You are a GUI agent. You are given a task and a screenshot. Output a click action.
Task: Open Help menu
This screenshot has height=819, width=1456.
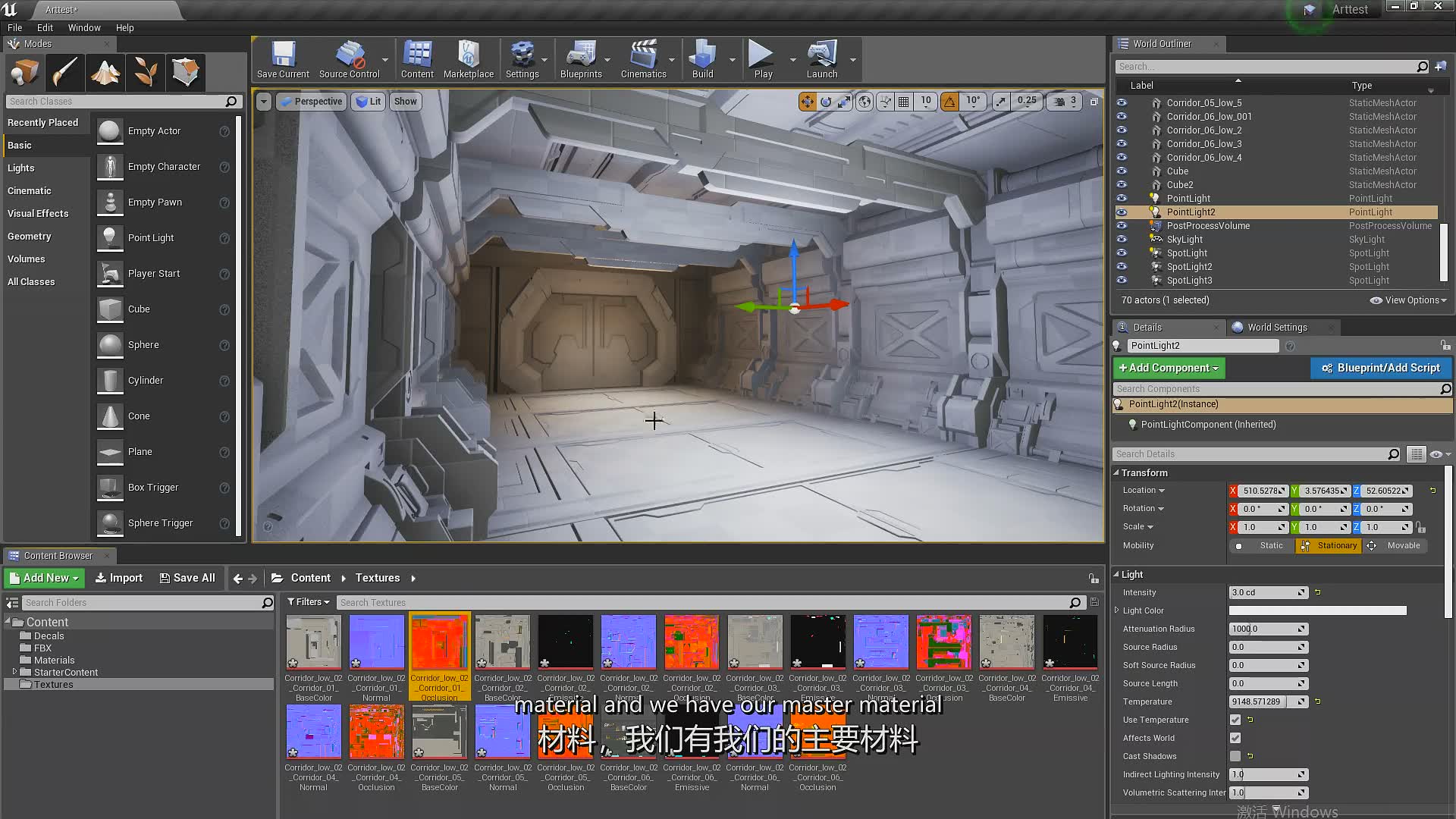124,27
